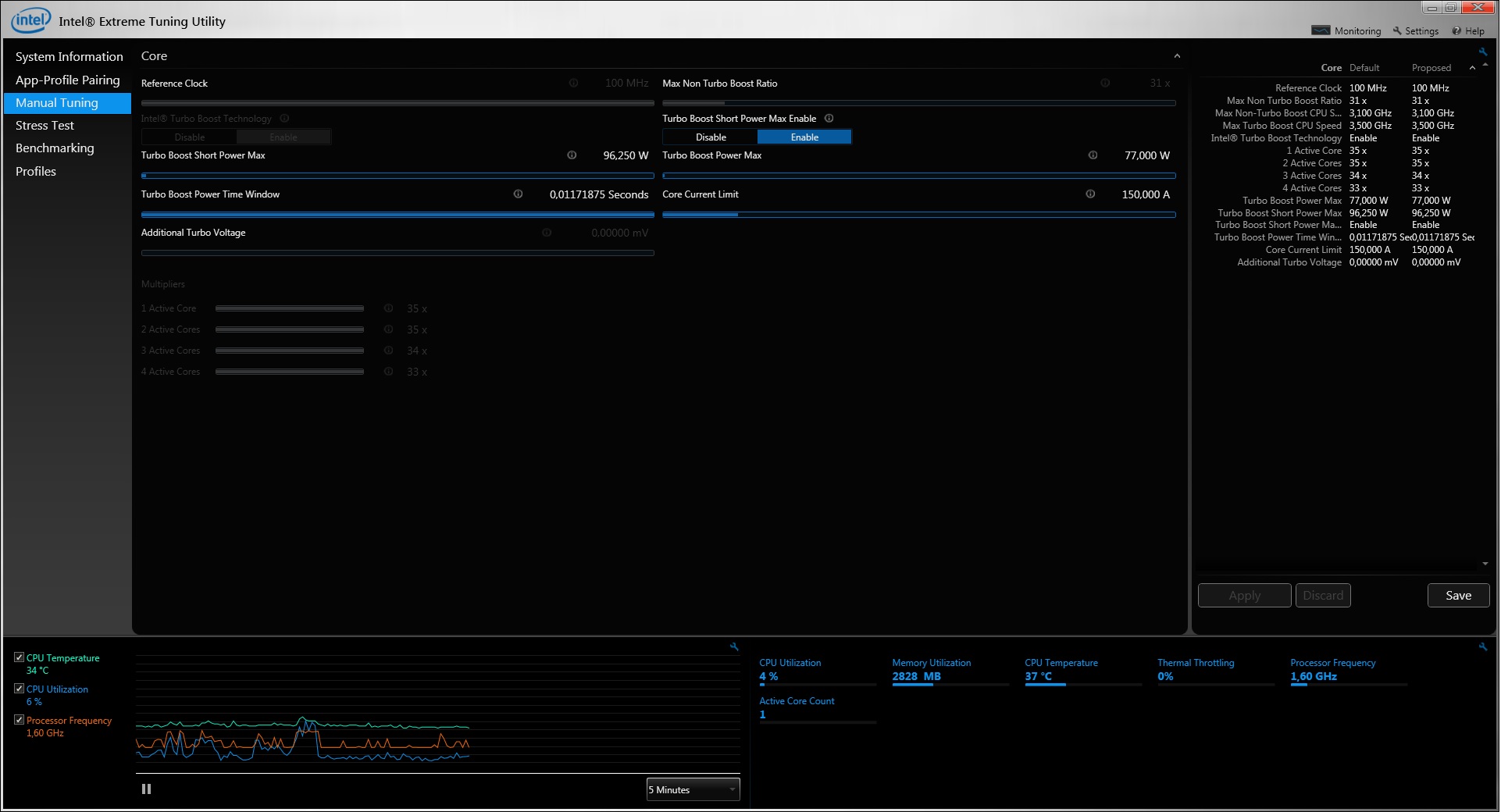Save the current tuning settings
This screenshot has height=812, width=1501.
click(1458, 596)
